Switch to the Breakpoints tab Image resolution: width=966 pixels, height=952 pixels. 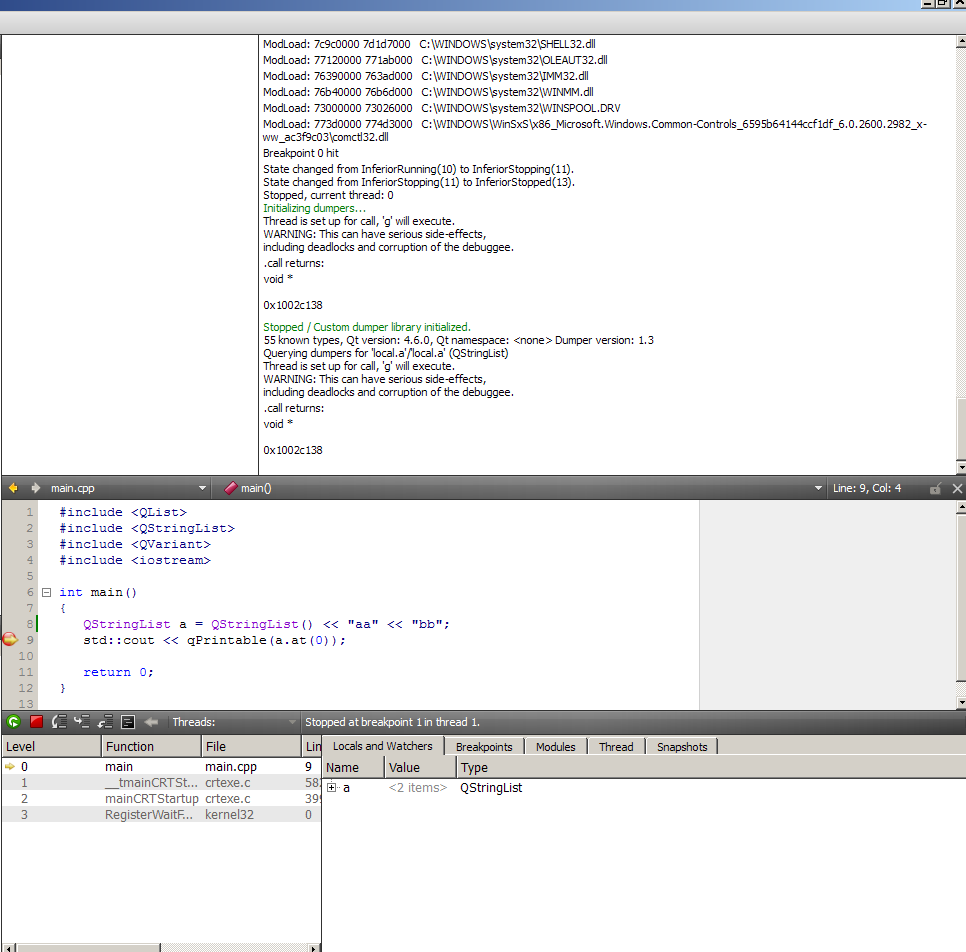click(x=484, y=747)
